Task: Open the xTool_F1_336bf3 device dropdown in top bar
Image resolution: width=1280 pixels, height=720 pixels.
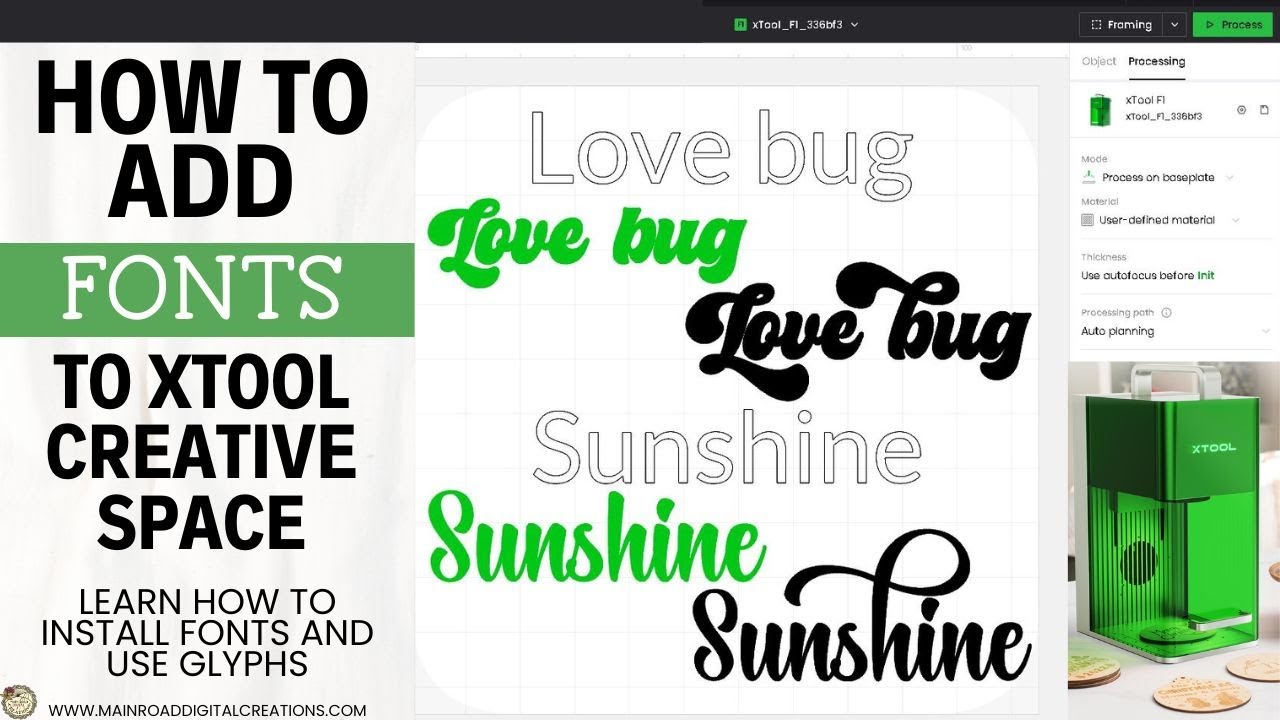Action: coord(797,24)
